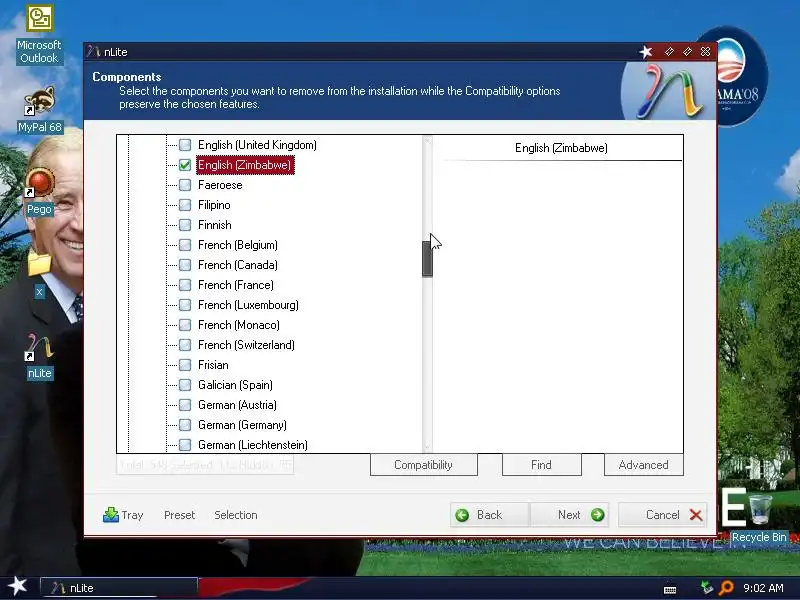Viewport: 800px width, 600px height.
Task: Select the French (Luxembourg) row label
Action: [x=248, y=305]
